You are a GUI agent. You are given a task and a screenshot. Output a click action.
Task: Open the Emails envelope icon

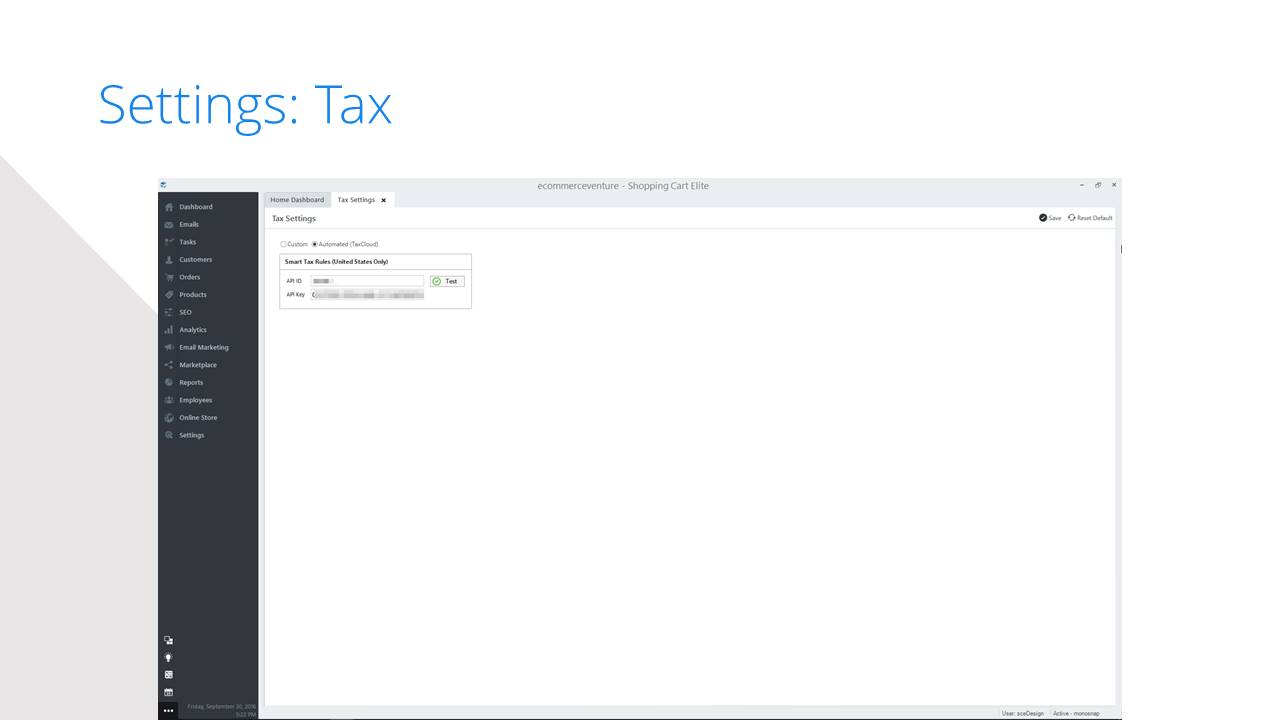point(169,225)
